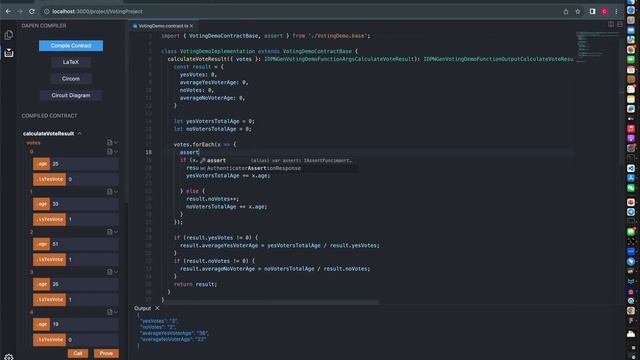The height and width of the screenshot is (360, 640).
Task: Click the copy icon for vote item 0
Action: click(109, 151)
